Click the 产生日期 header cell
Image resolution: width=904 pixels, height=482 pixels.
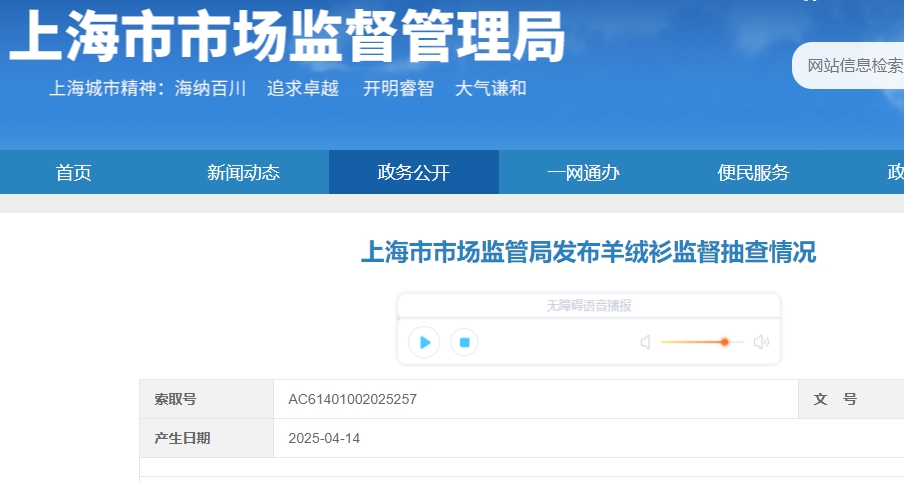point(183,438)
